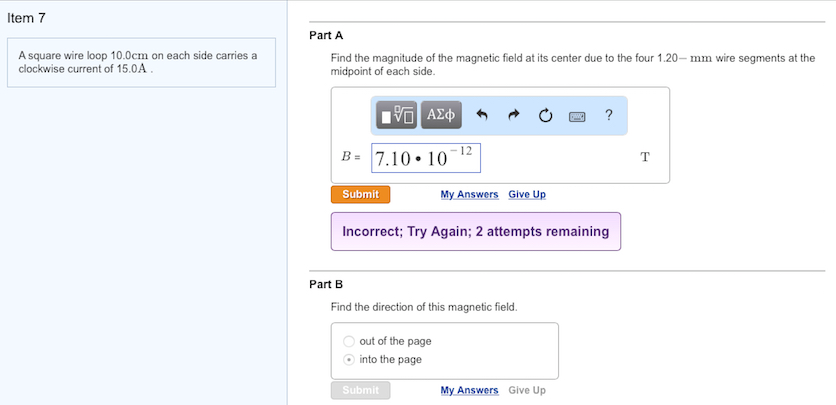Reset the answer with the circular arrow icon
Screen dimensions: 836x405
pos(545,116)
